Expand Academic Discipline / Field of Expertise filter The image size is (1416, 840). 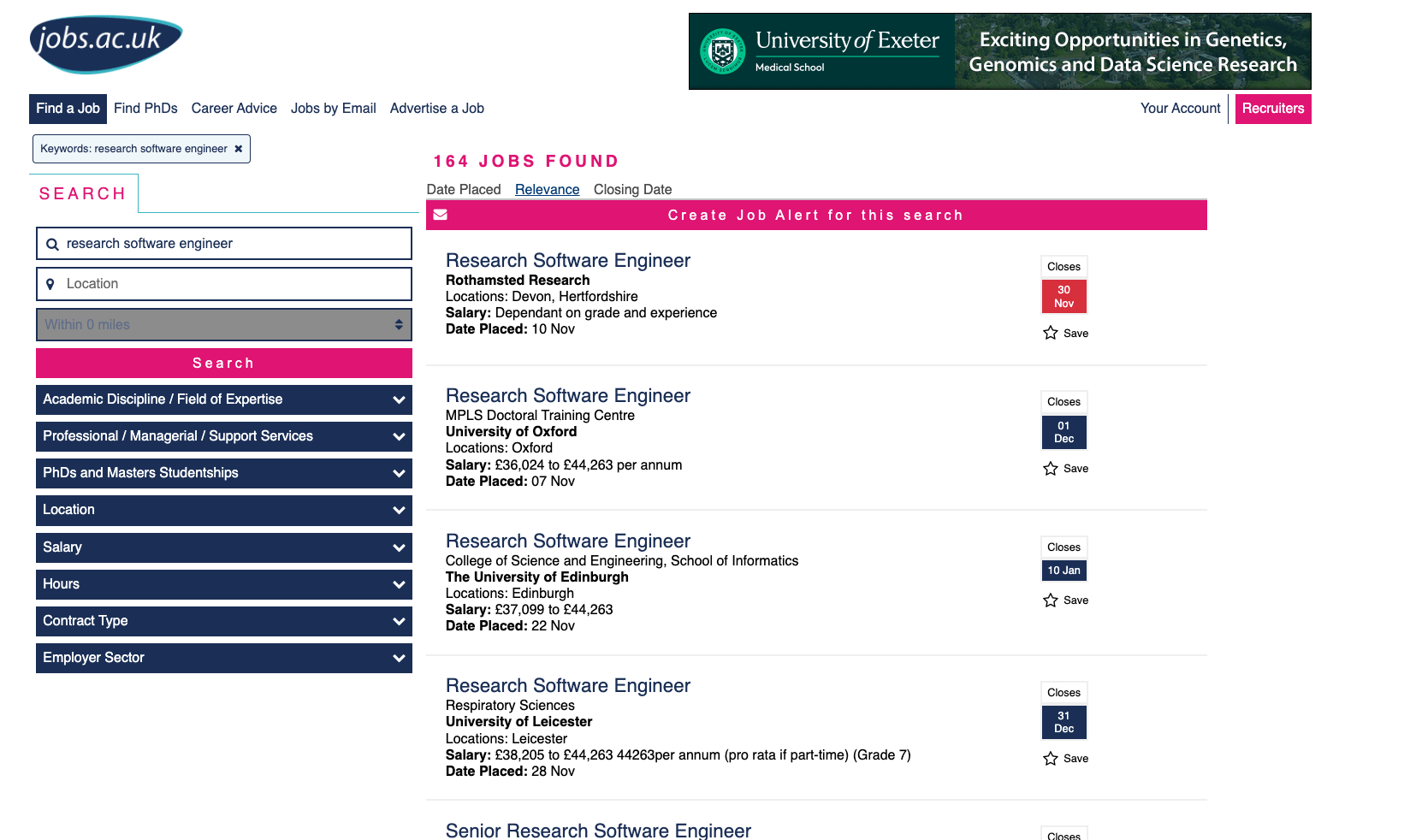click(224, 399)
